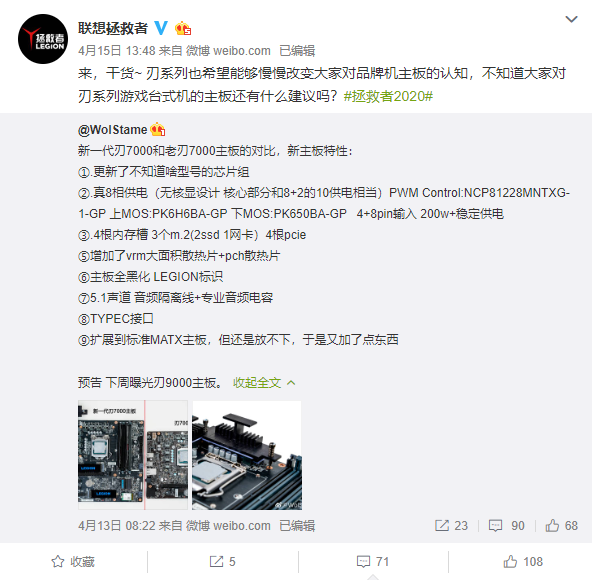Open the post options dropdown chevron
The width and height of the screenshot is (592, 580).
click(571, 19)
